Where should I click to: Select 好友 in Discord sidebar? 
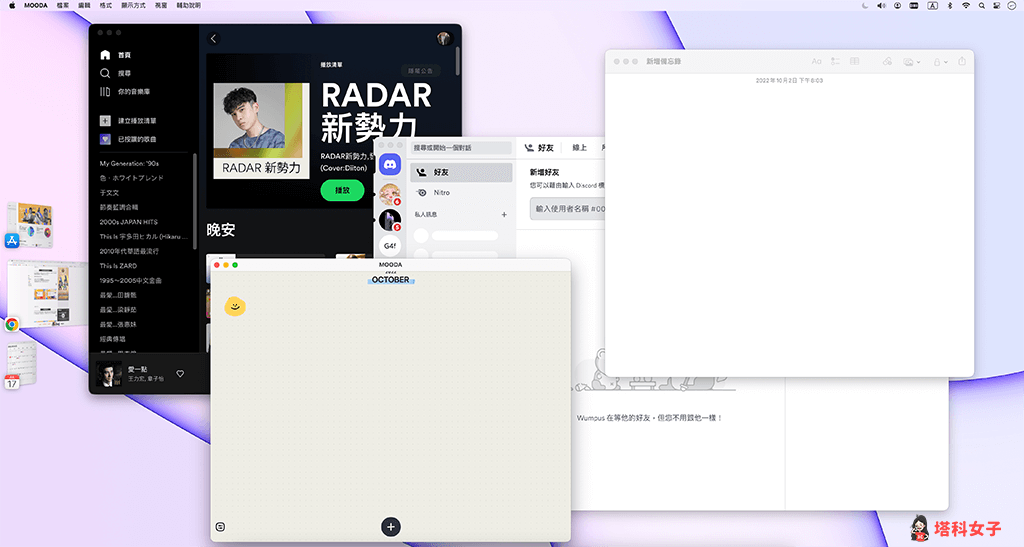pos(461,172)
